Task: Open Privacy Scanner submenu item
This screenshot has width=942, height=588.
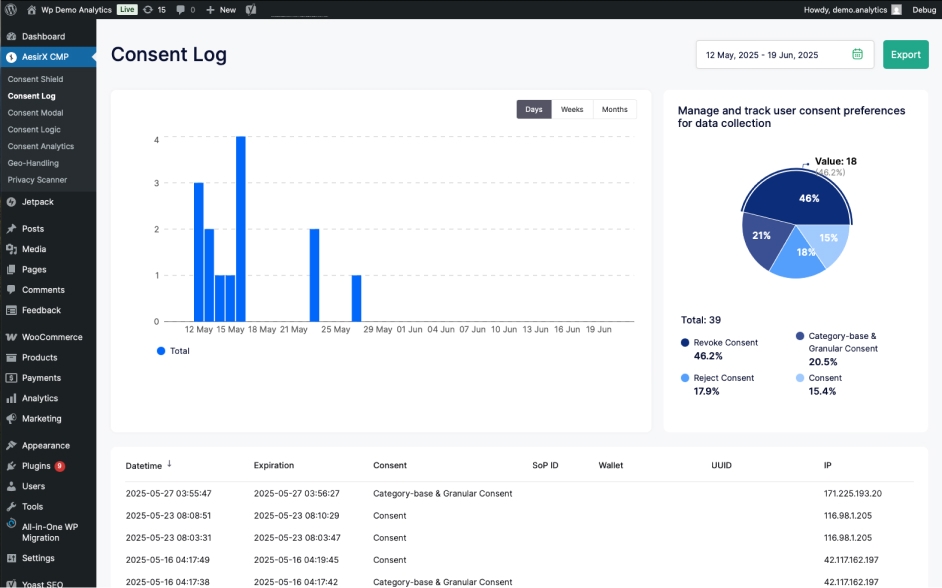Action: [x=37, y=180]
